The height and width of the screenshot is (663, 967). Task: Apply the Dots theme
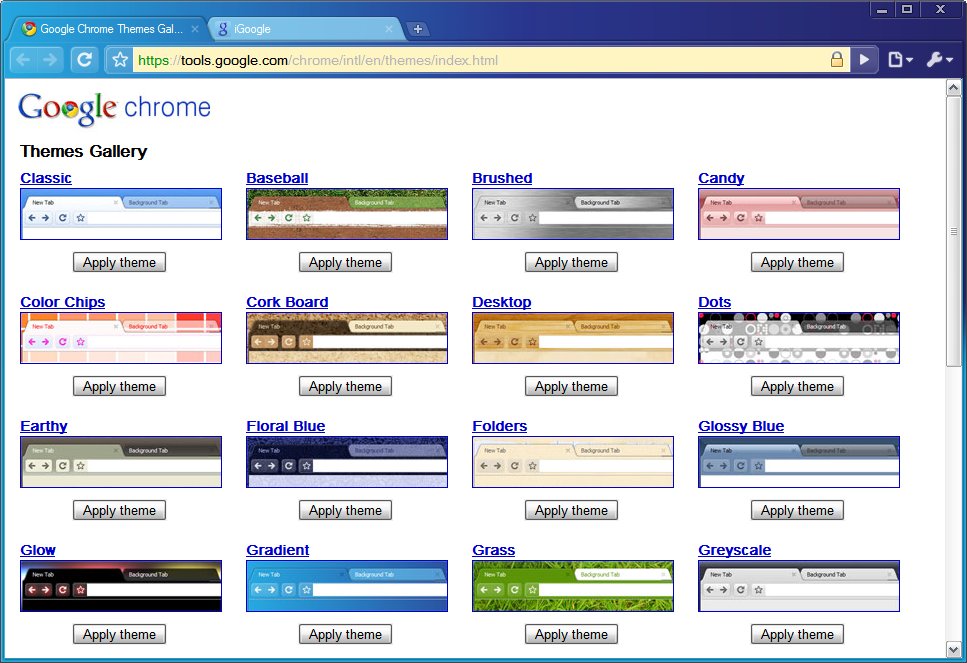[x=797, y=386]
